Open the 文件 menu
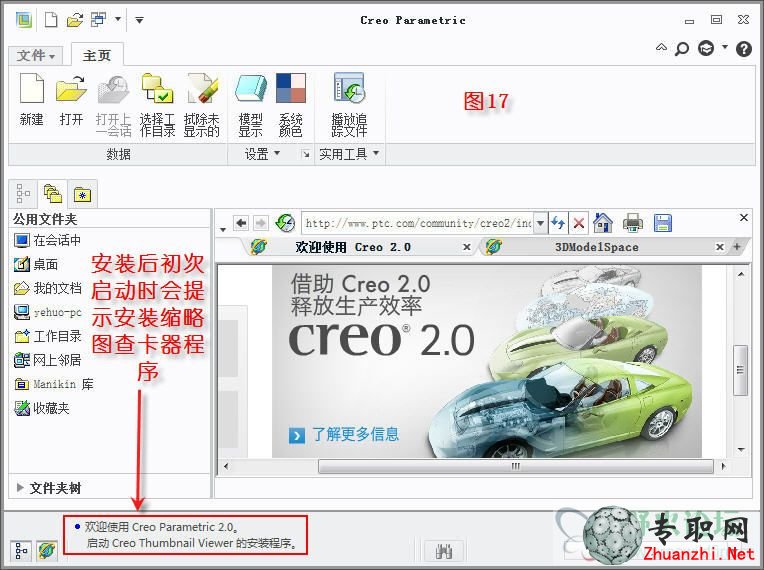Viewport: 764px width, 570px height. [36, 56]
